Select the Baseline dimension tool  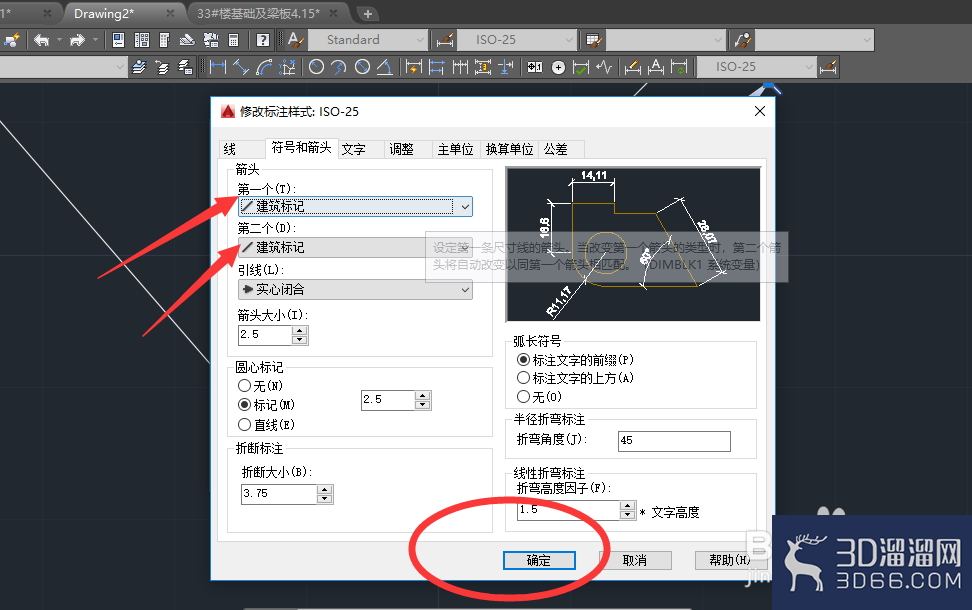(x=437, y=67)
